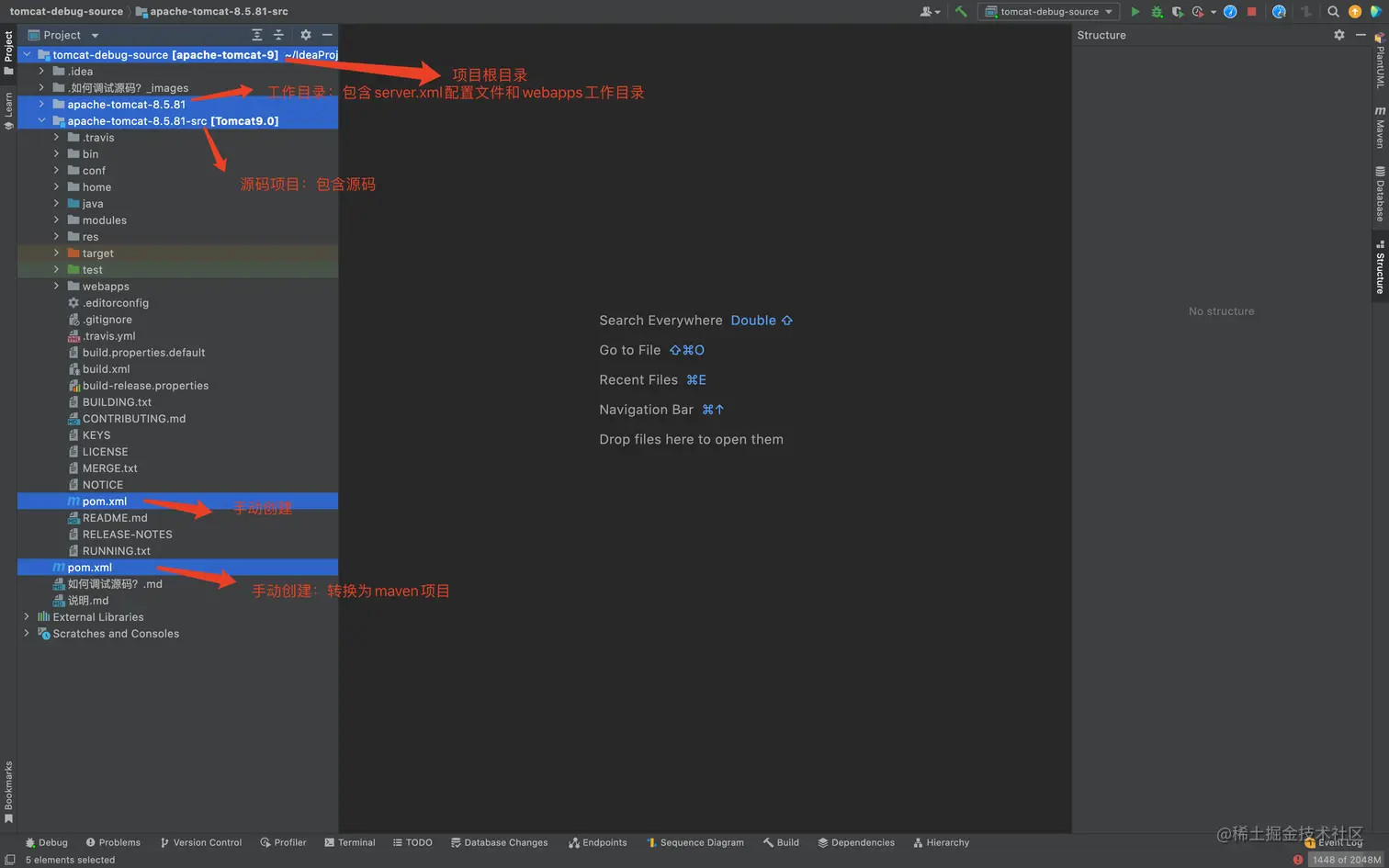Open the Database Changes tab
1389x868 pixels.
point(499,842)
